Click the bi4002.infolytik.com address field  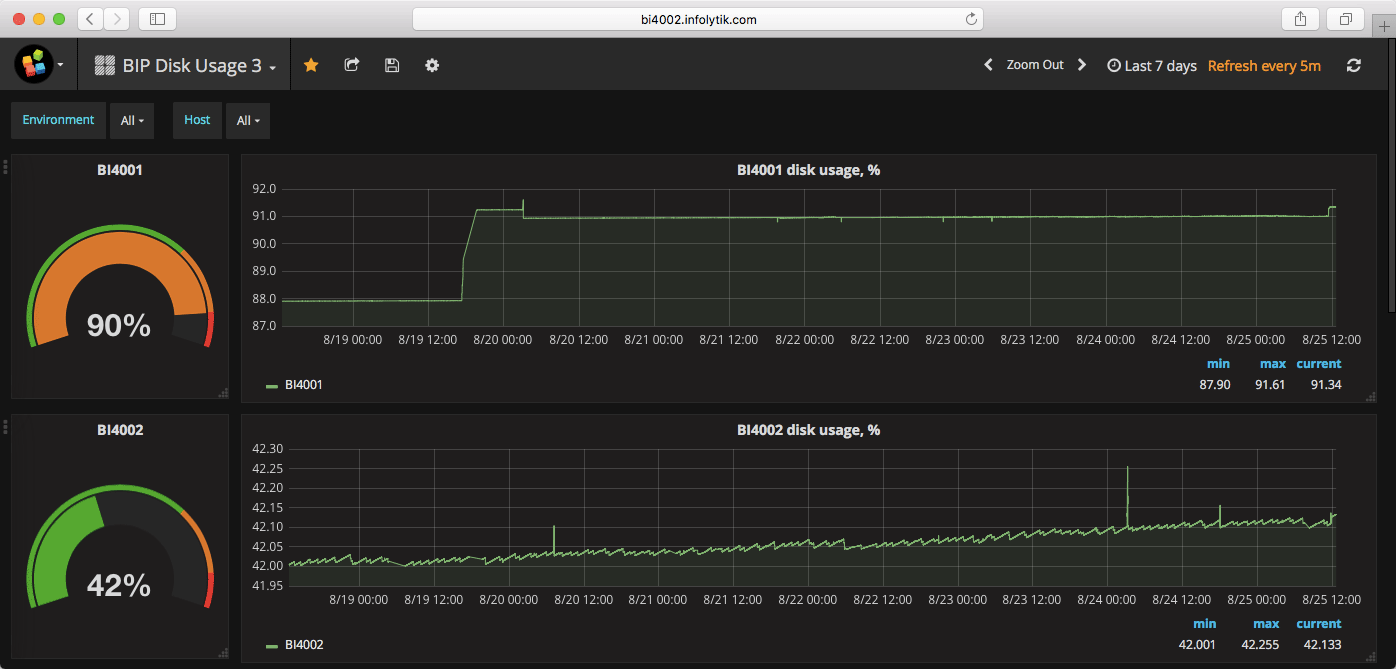pyautogui.click(x=698, y=18)
